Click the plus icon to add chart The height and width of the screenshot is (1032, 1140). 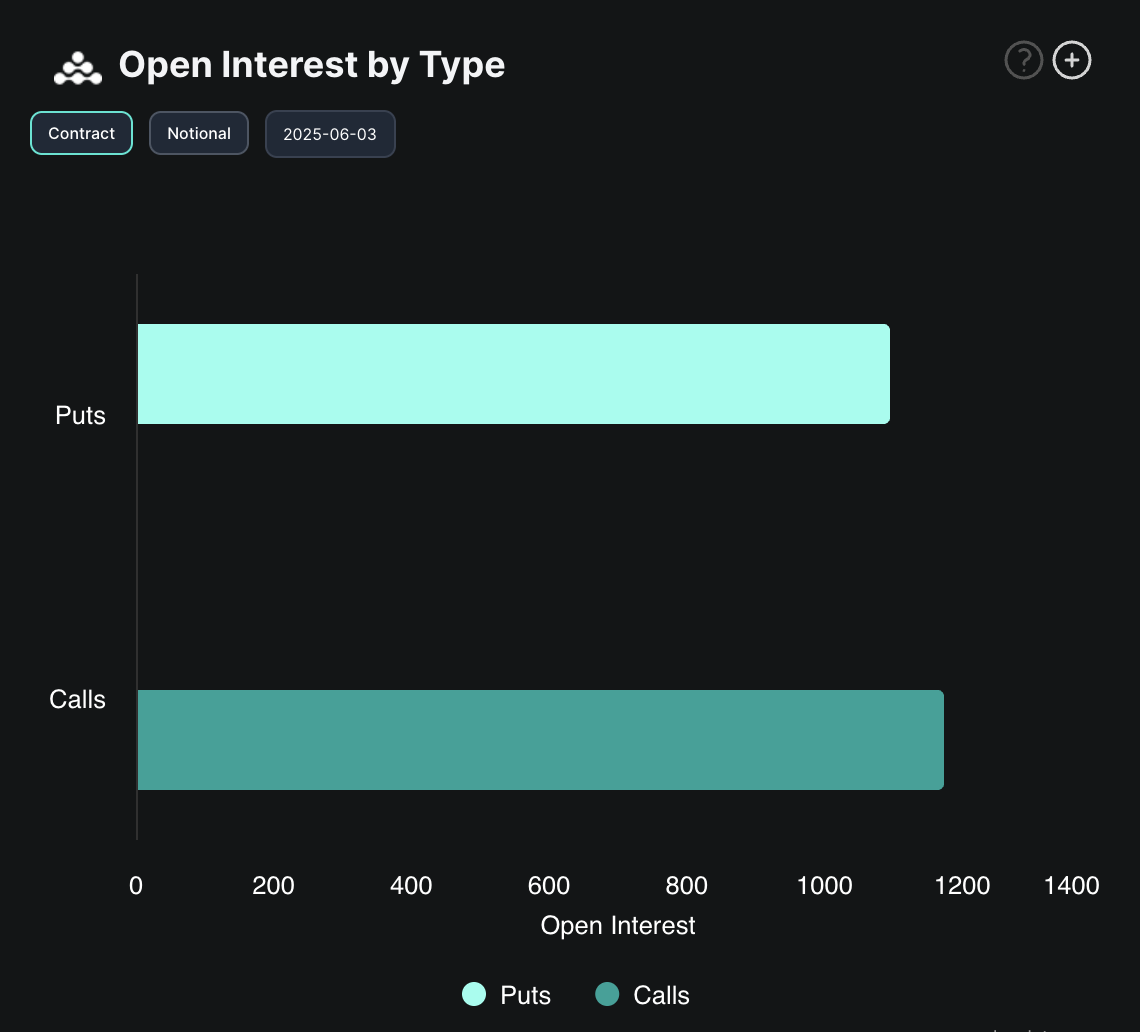[1072, 61]
